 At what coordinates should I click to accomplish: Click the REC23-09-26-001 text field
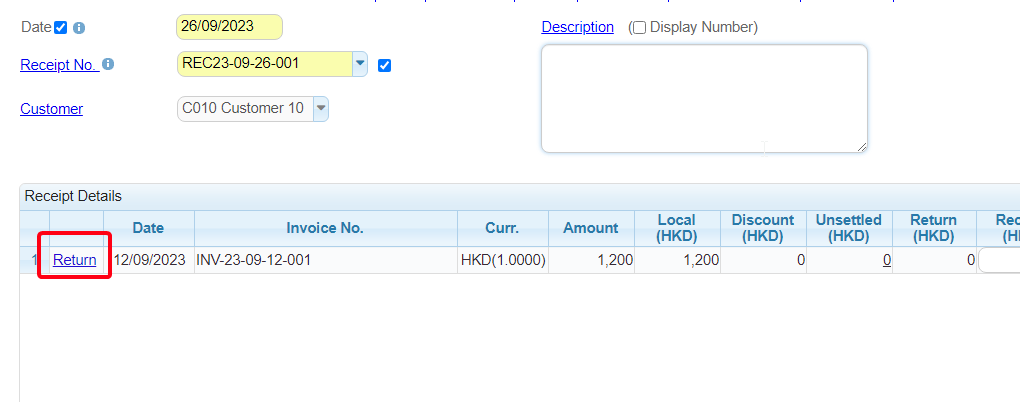tap(264, 64)
